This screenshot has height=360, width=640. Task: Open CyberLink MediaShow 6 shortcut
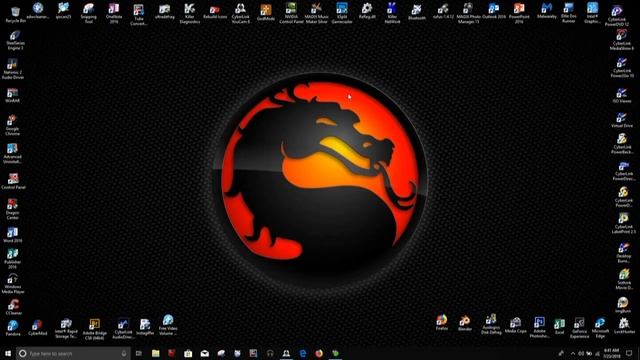pos(622,40)
